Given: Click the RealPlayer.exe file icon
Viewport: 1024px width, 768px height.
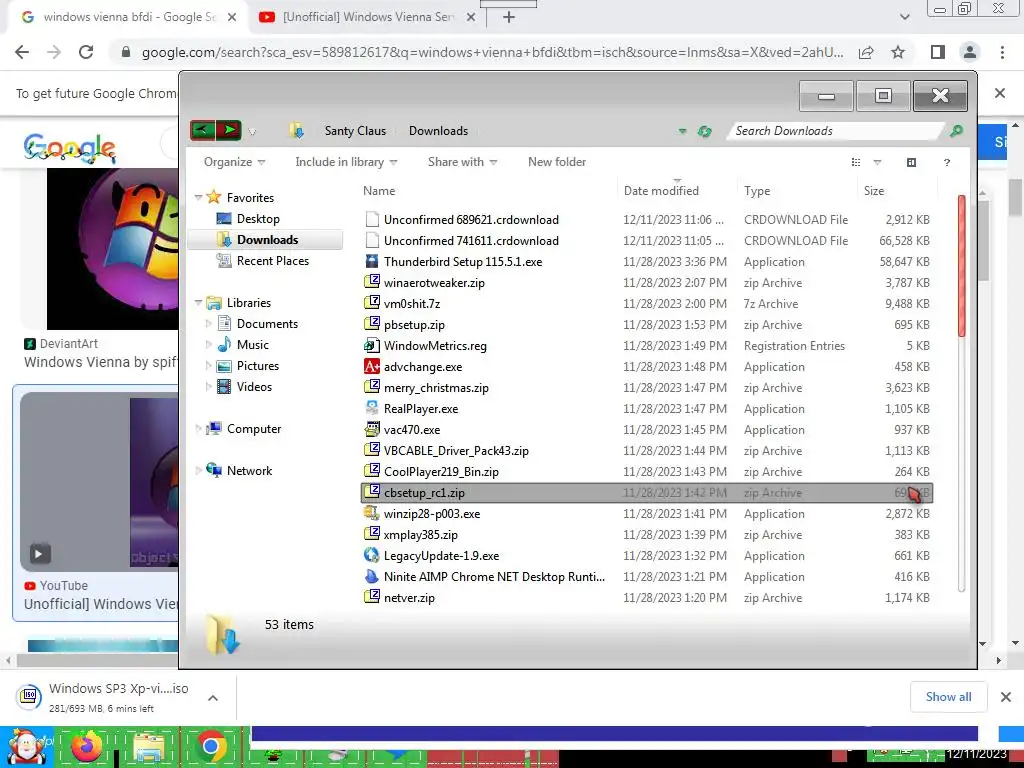Looking at the screenshot, I should point(372,409).
